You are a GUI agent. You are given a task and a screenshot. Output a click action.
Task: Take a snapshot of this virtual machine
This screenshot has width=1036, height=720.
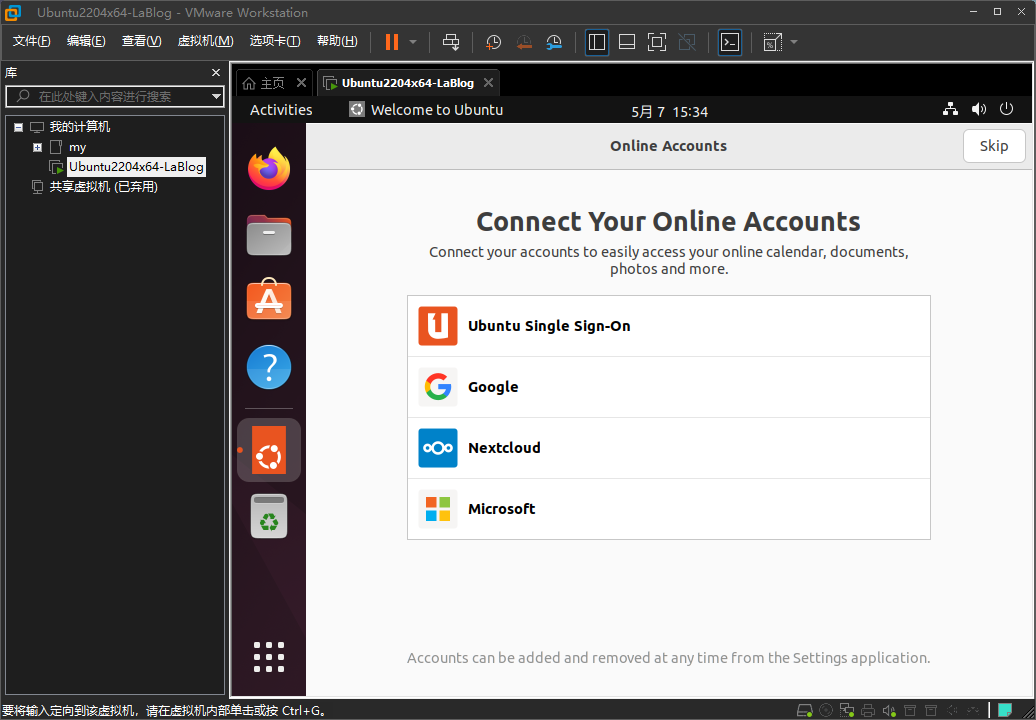[493, 42]
